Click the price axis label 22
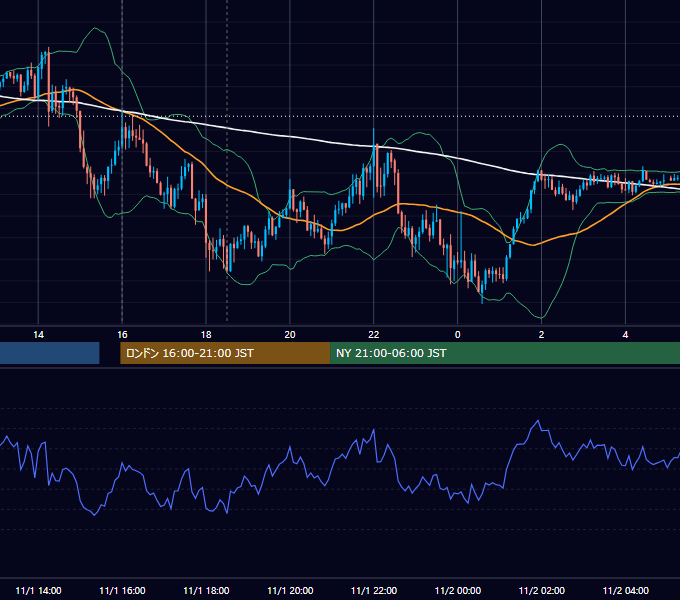Image resolution: width=680 pixels, height=600 pixels. coord(373,335)
